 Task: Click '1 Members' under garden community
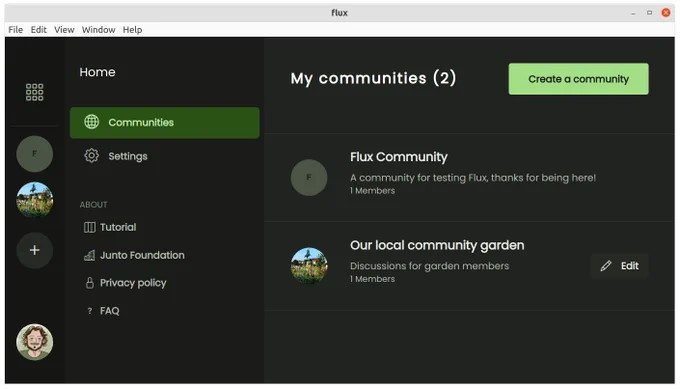tap(372, 279)
